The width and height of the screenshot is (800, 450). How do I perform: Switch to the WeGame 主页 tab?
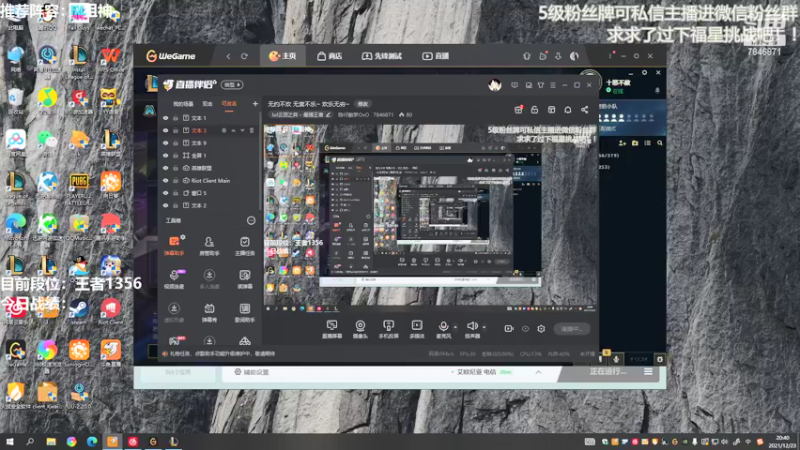(283, 56)
